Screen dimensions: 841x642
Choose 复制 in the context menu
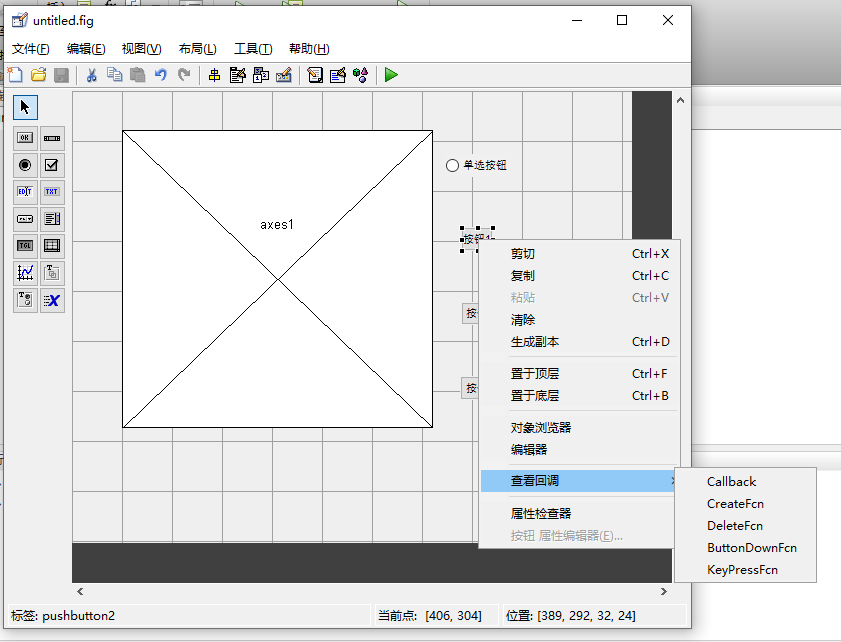579,276
